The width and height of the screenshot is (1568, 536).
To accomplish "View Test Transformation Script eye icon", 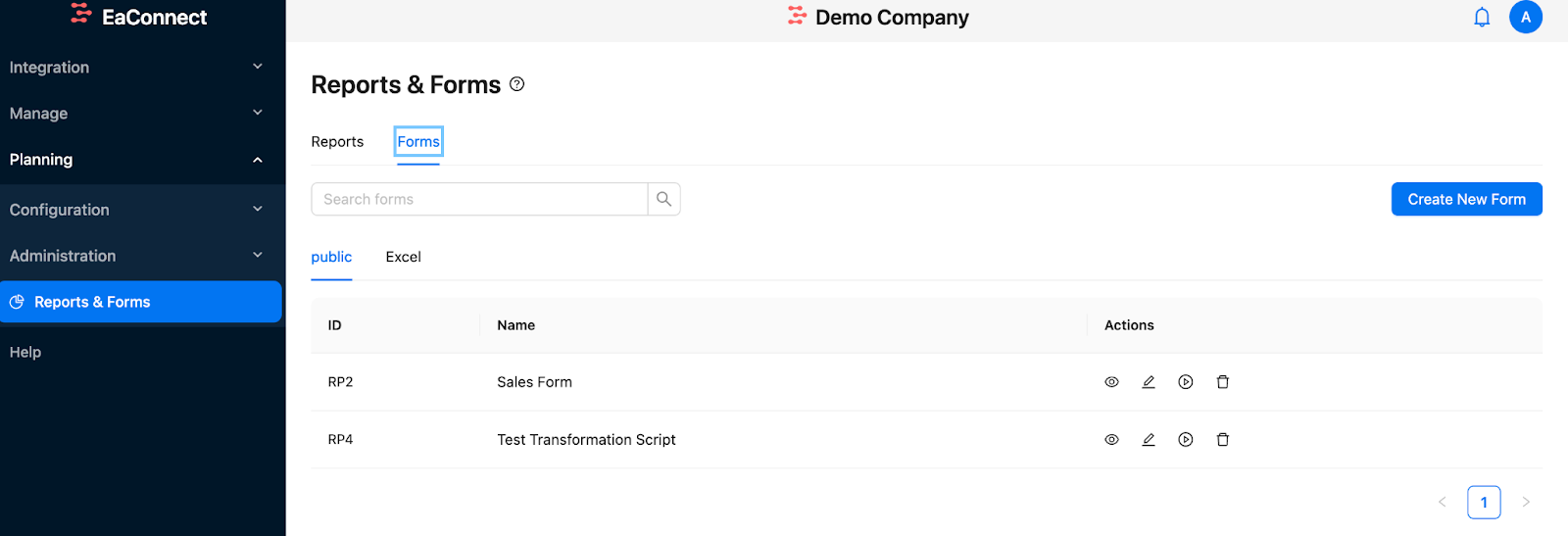I will (1111, 440).
